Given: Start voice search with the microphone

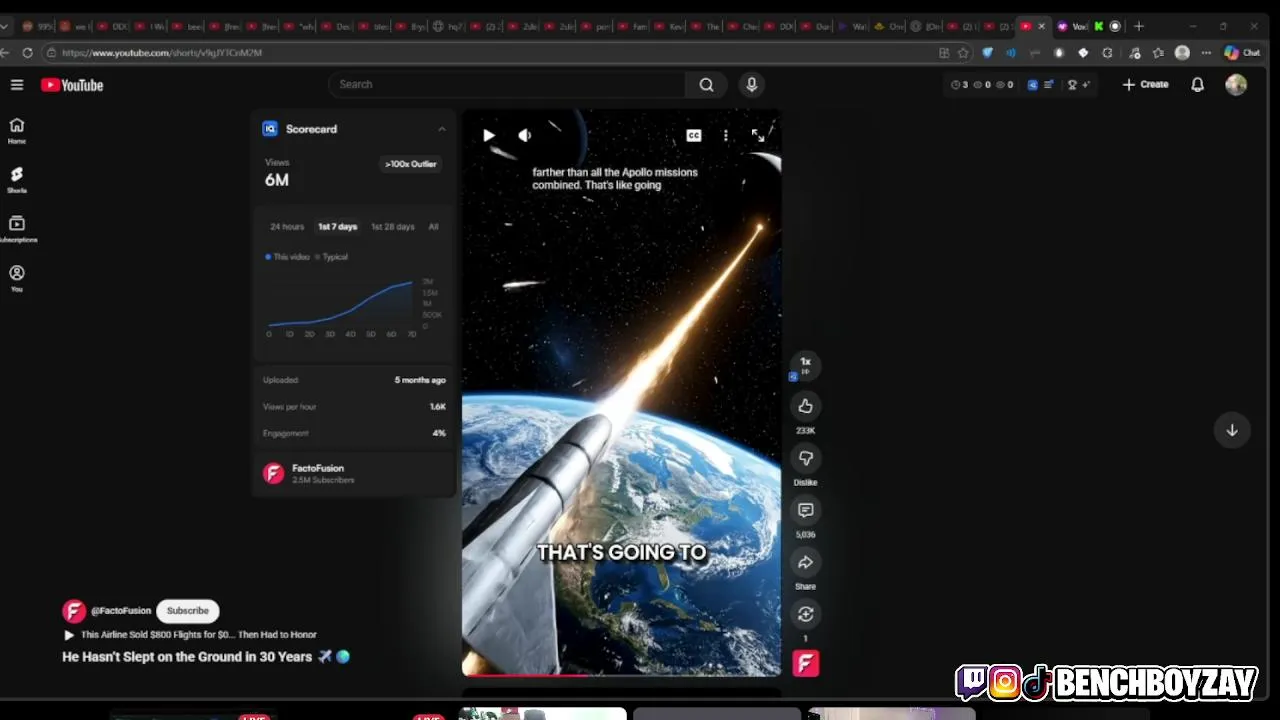Looking at the screenshot, I should [751, 85].
